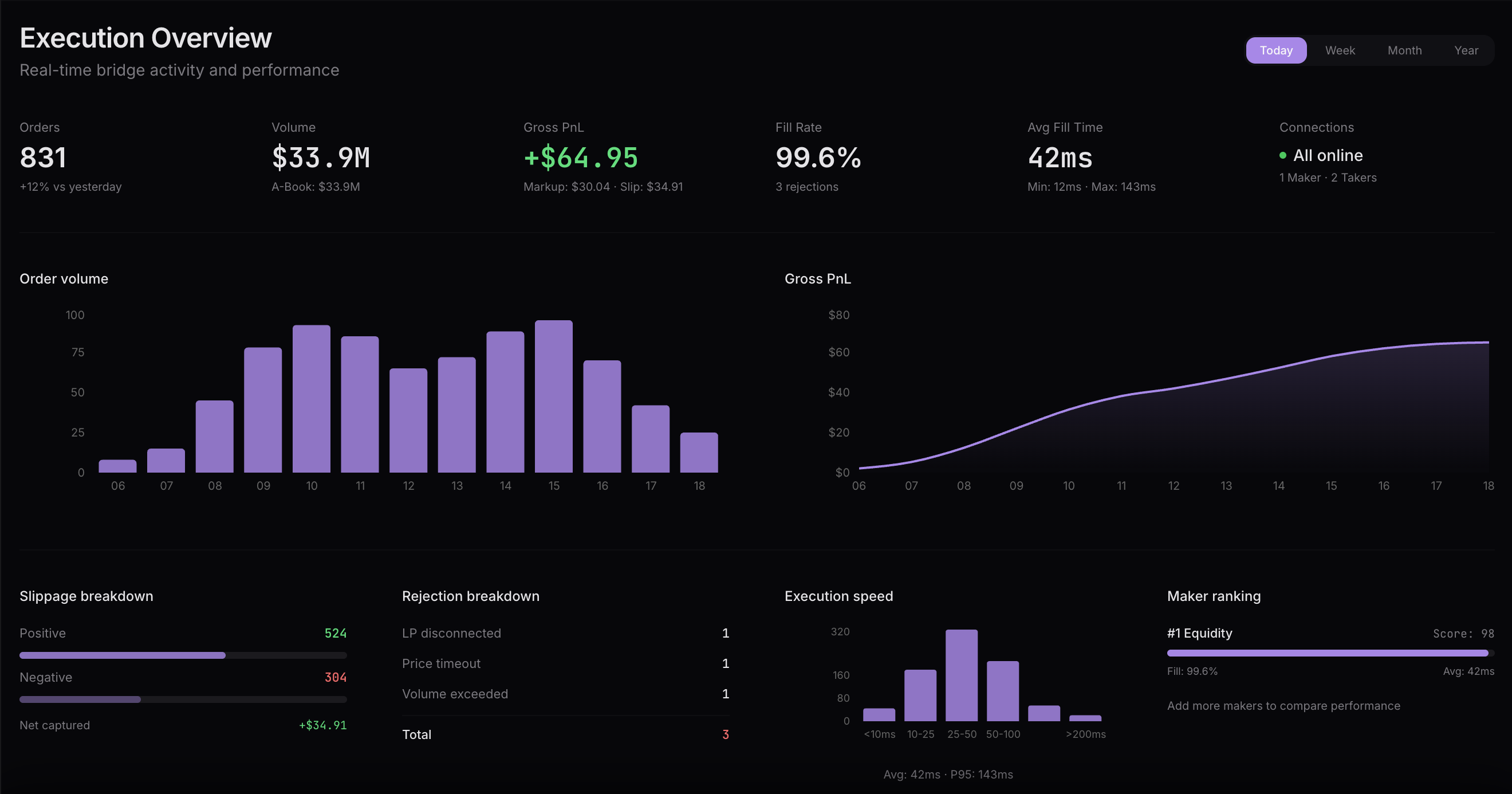Click the All online connections label
This screenshot has width=1512, height=794.
pyautogui.click(x=1329, y=155)
